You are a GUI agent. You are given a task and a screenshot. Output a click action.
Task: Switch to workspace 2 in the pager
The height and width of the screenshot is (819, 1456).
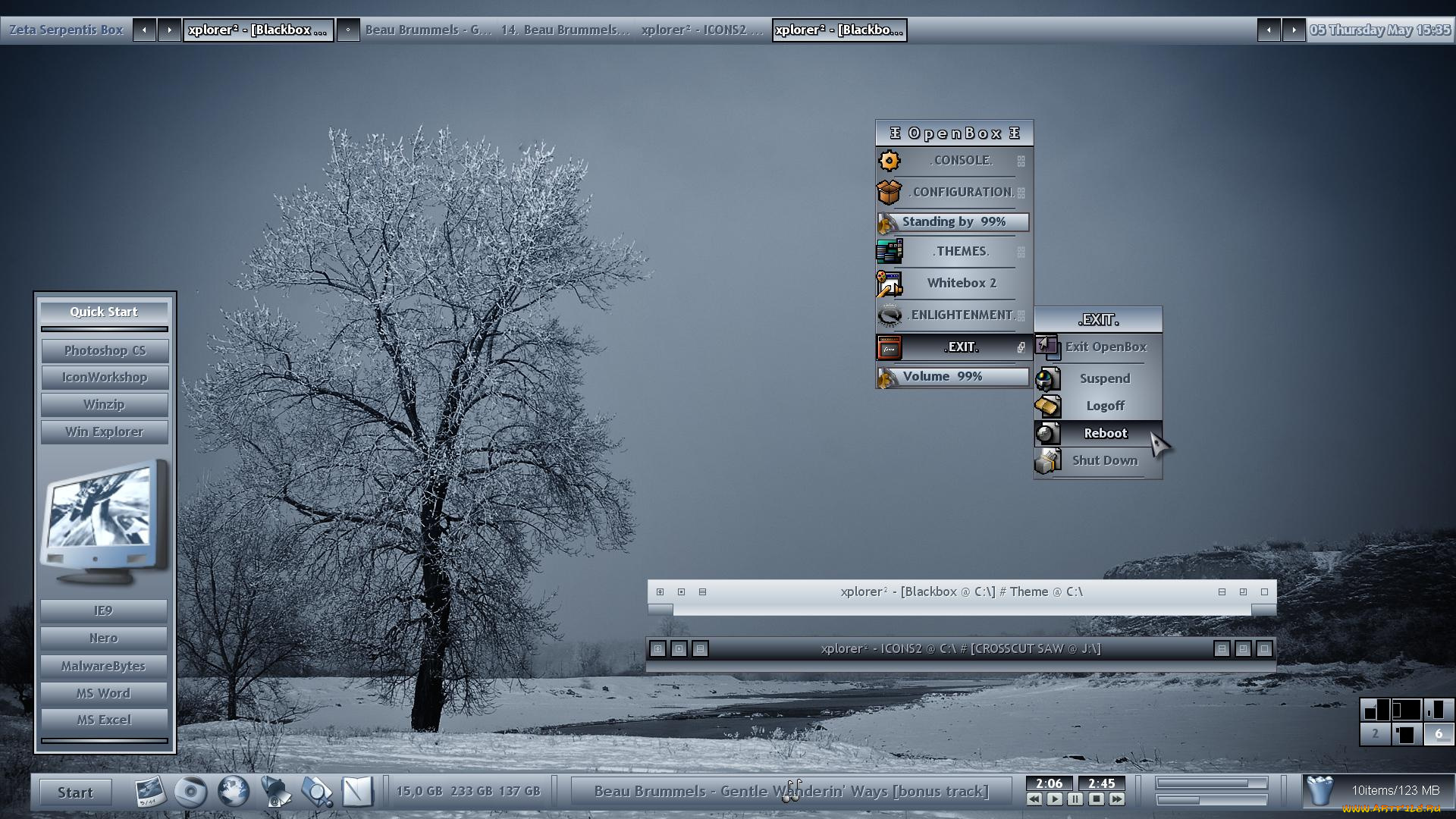(x=1375, y=733)
